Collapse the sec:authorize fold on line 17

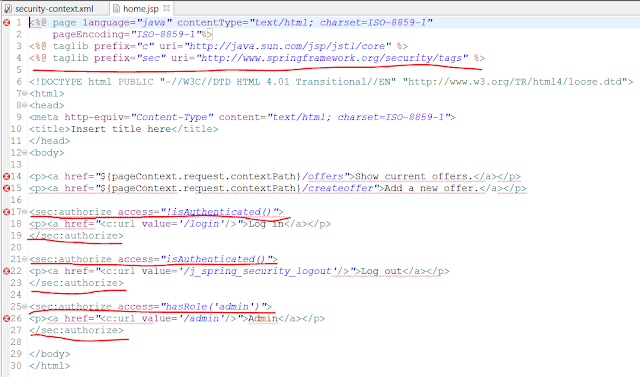24,212
